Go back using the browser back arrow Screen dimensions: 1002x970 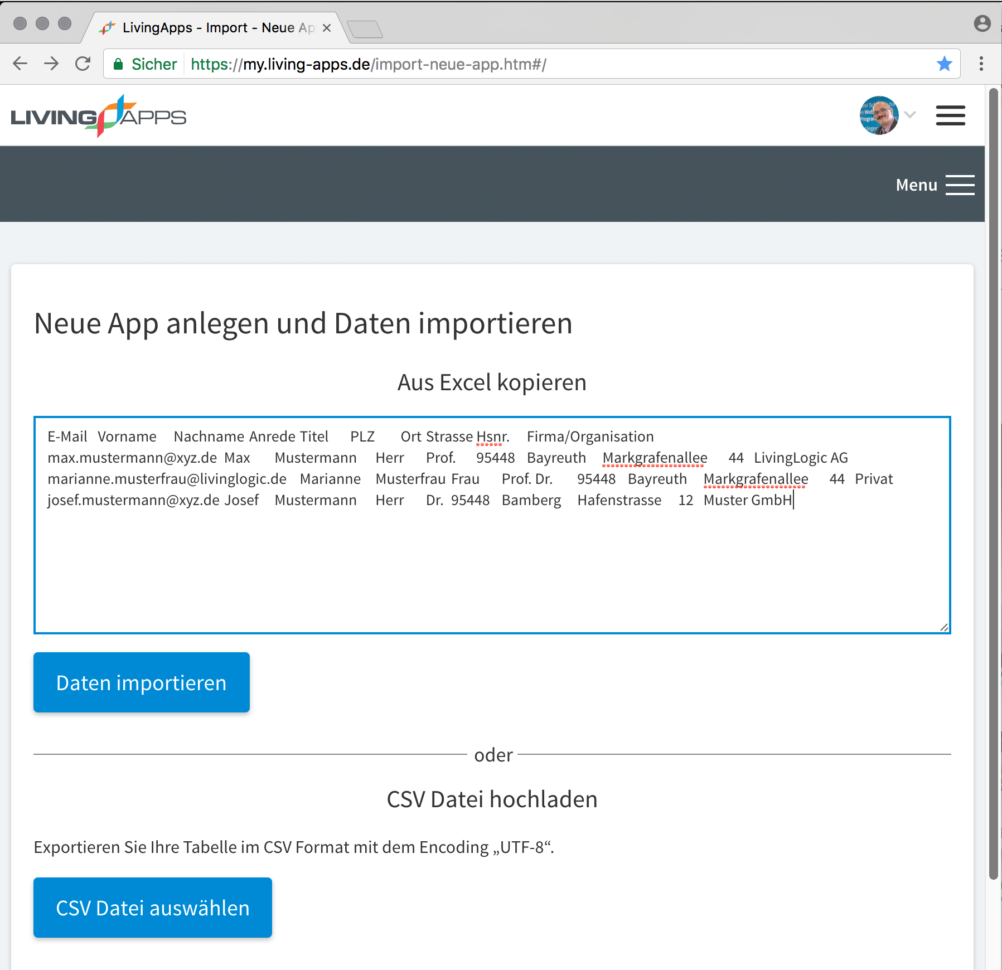[20, 63]
